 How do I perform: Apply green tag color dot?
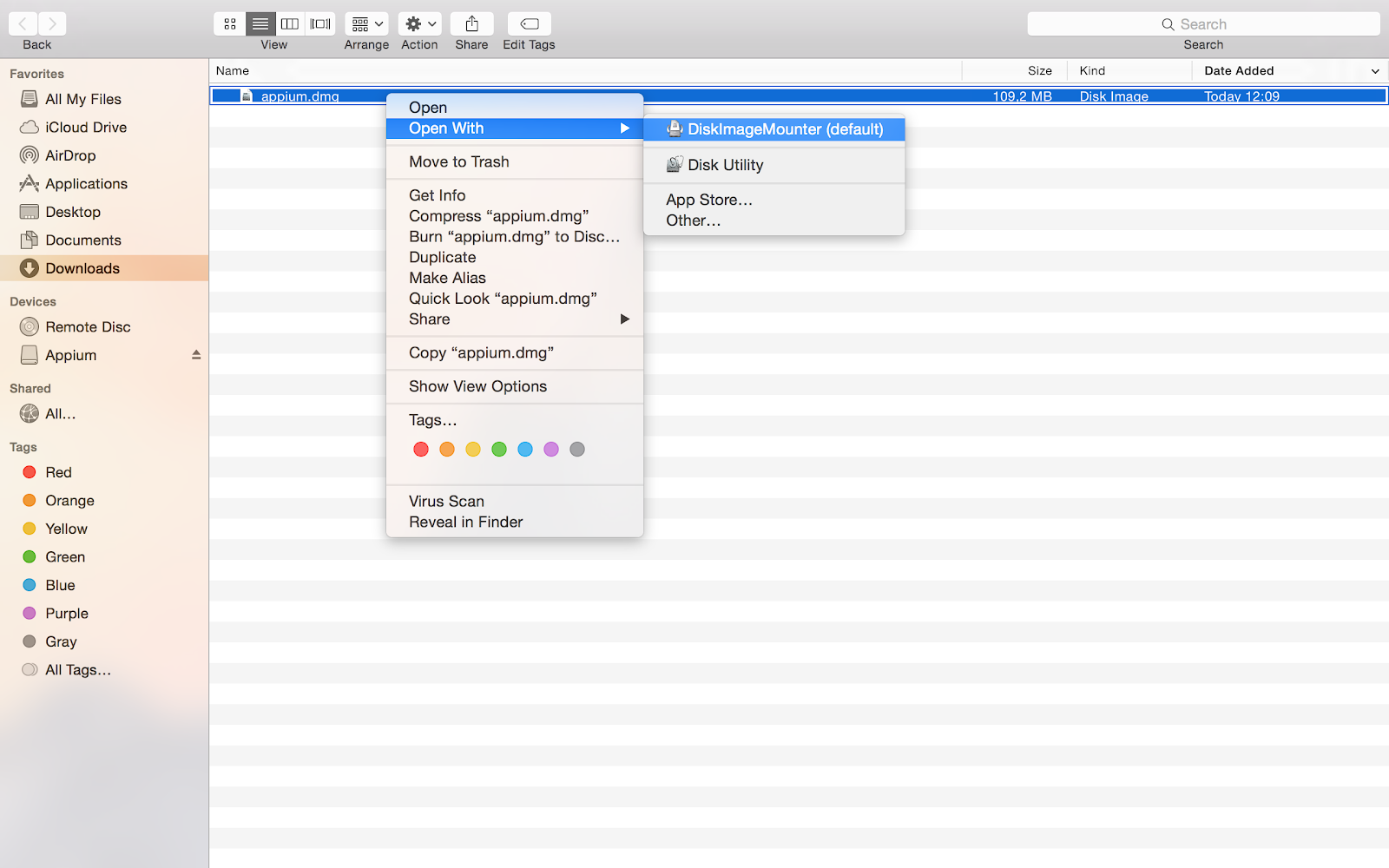coord(499,450)
